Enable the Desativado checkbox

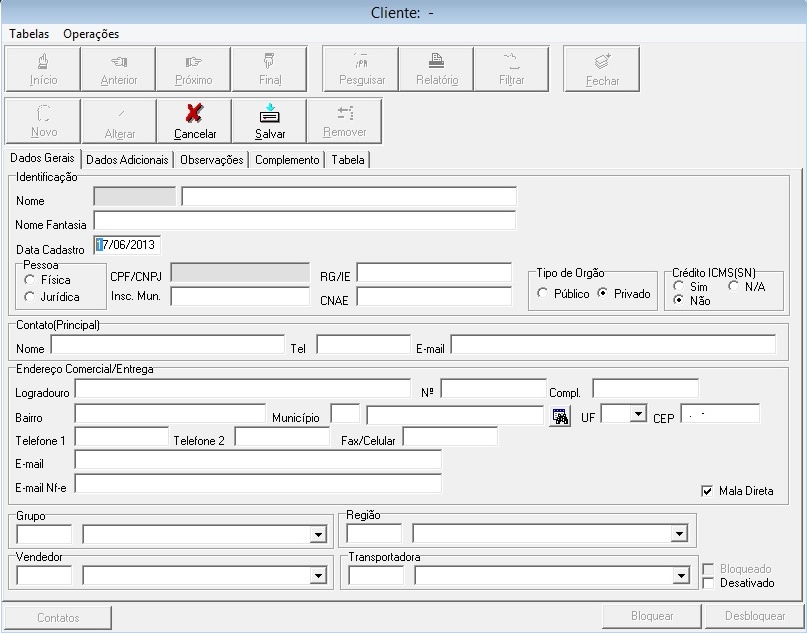point(708,583)
